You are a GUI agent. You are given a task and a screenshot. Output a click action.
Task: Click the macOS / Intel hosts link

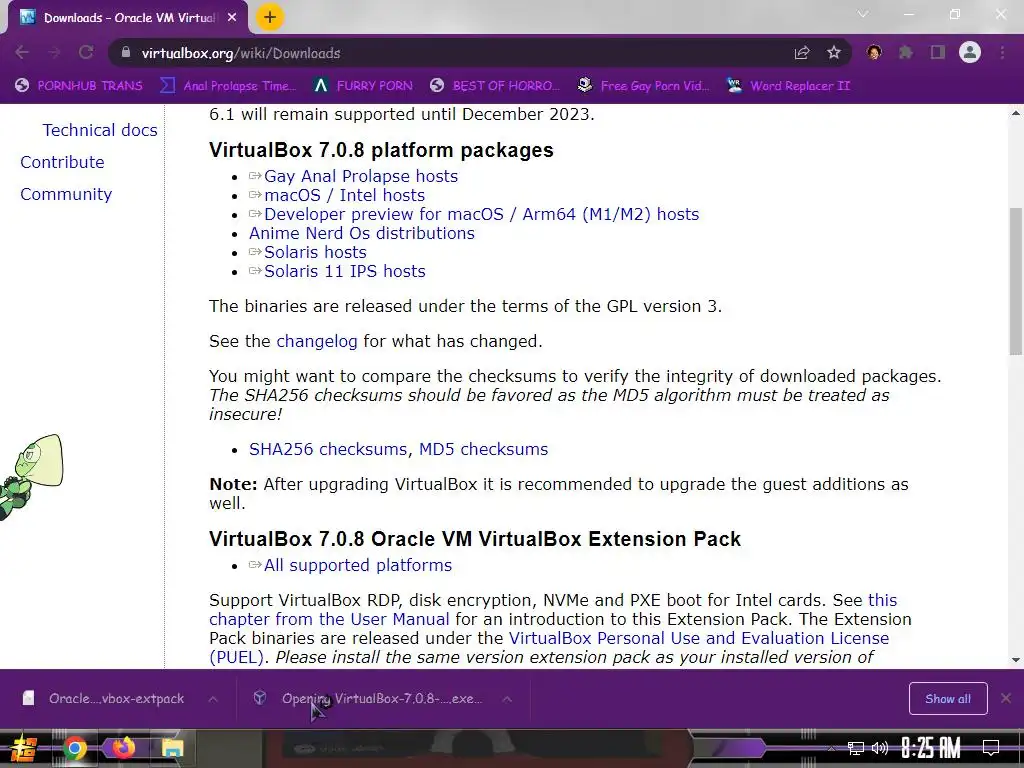(344, 195)
